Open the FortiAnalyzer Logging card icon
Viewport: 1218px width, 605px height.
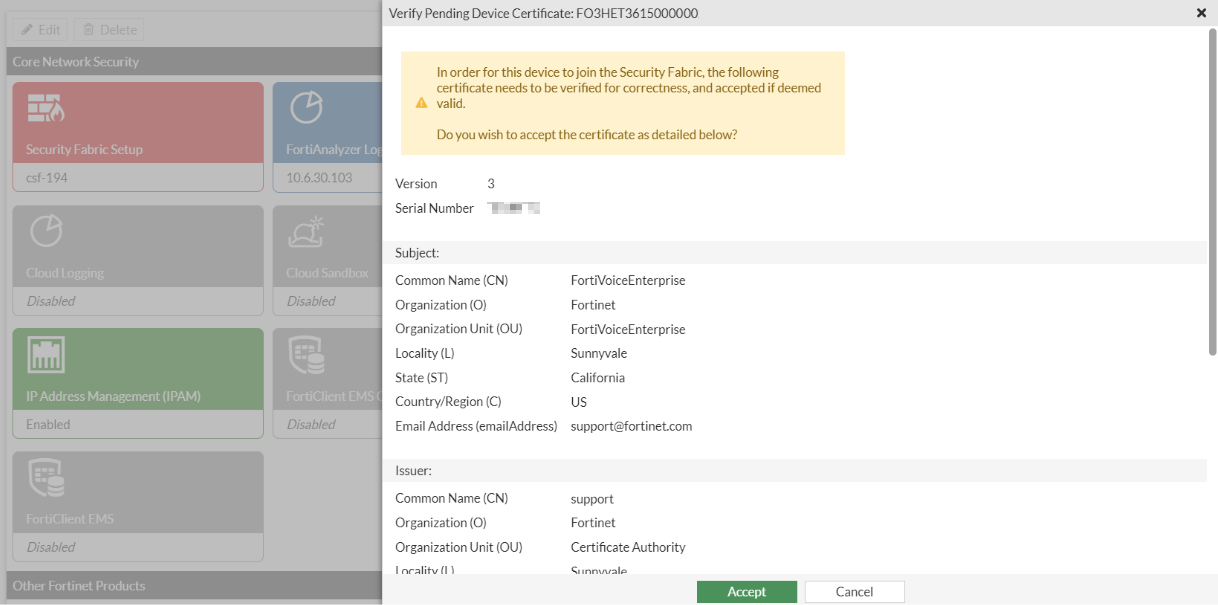305,108
